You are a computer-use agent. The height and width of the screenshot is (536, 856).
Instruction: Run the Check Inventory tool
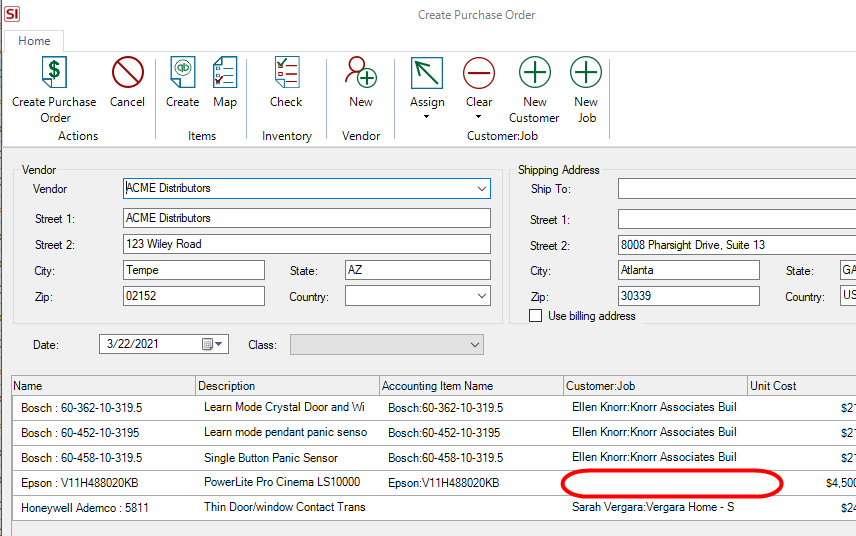tap(287, 73)
